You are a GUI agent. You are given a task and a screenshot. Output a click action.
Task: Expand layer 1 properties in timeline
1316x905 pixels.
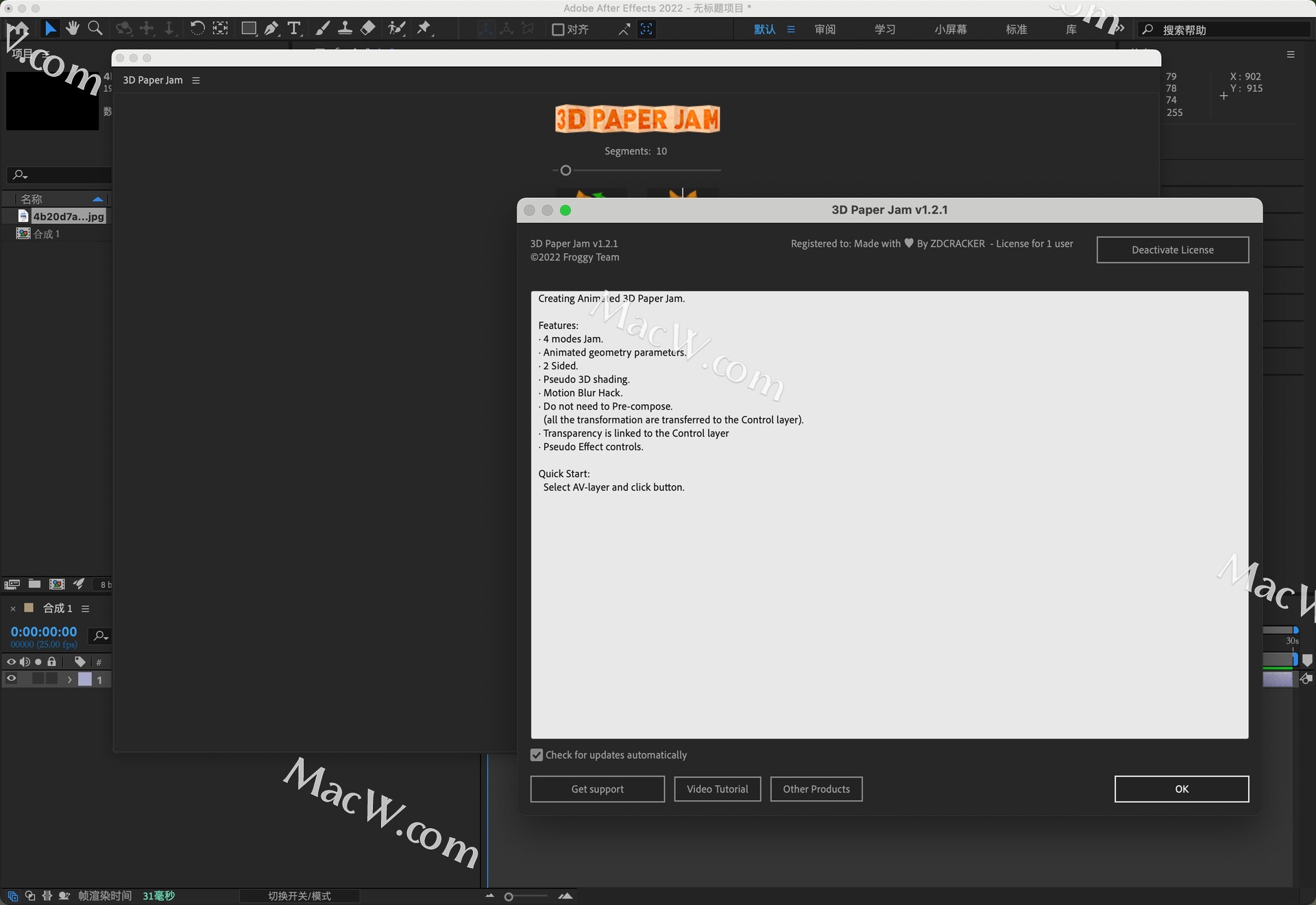pyautogui.click(x=69, y=680)
